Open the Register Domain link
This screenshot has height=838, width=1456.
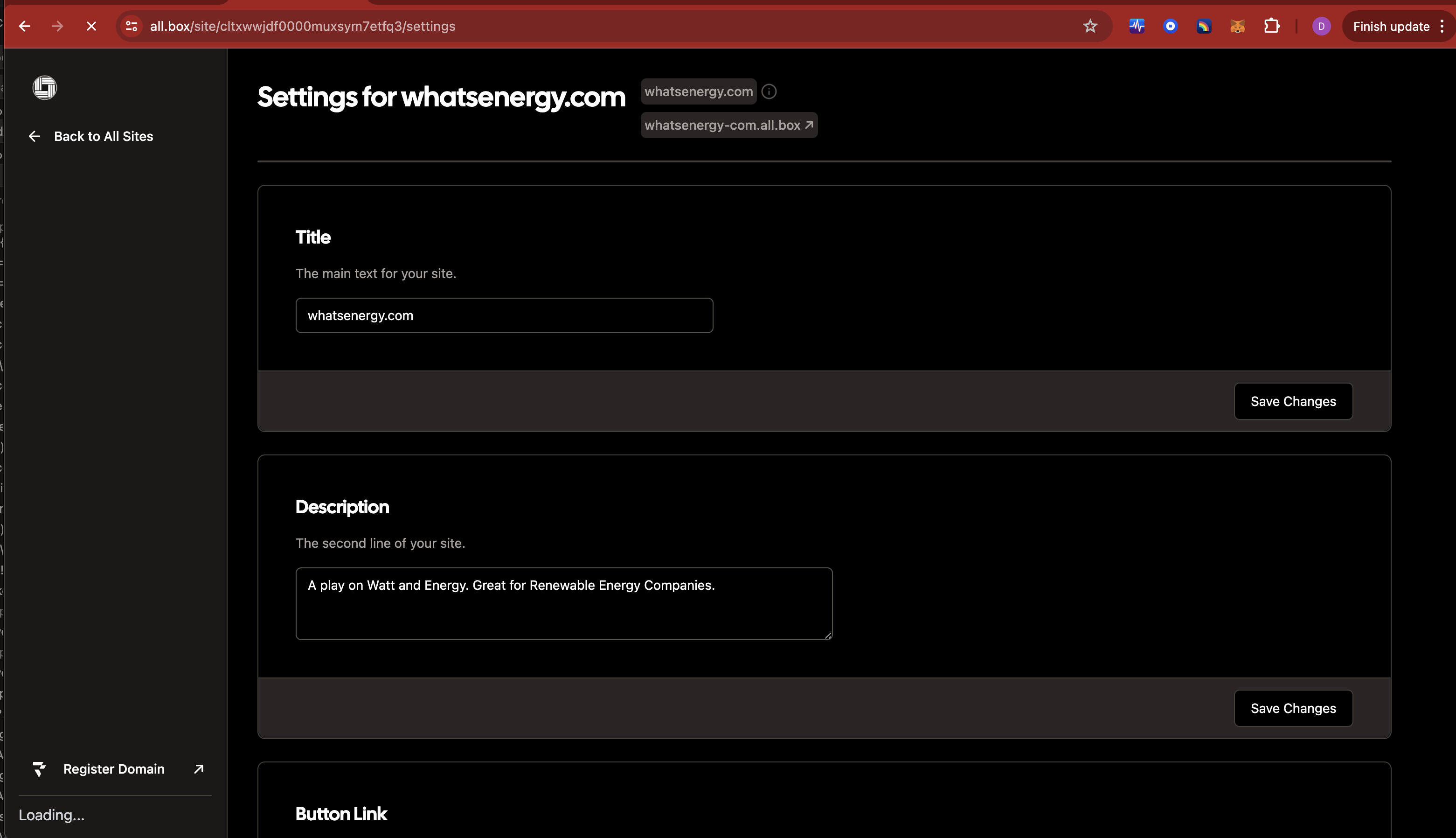(114, 769)
